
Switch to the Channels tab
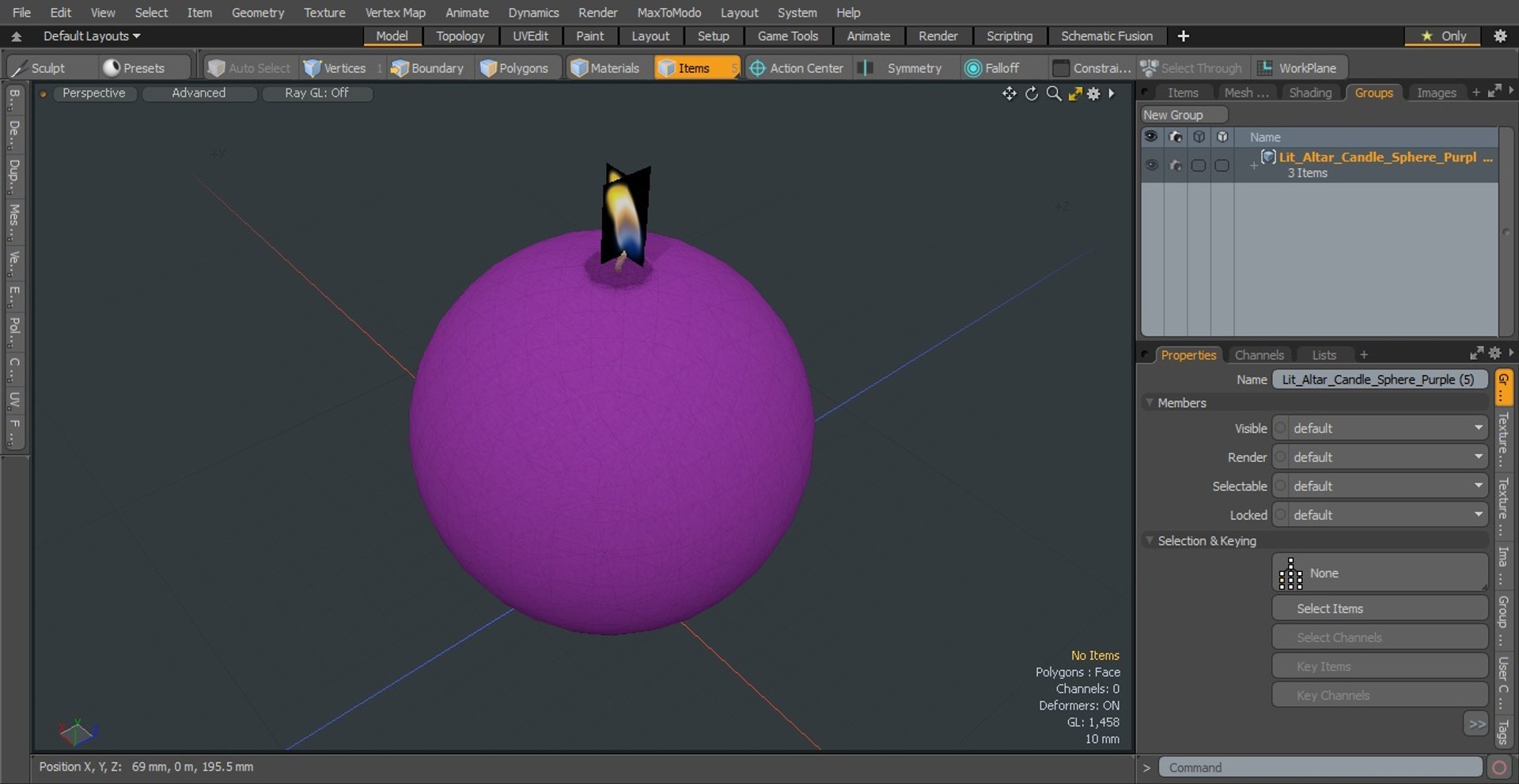click(x=1259, y=355)
